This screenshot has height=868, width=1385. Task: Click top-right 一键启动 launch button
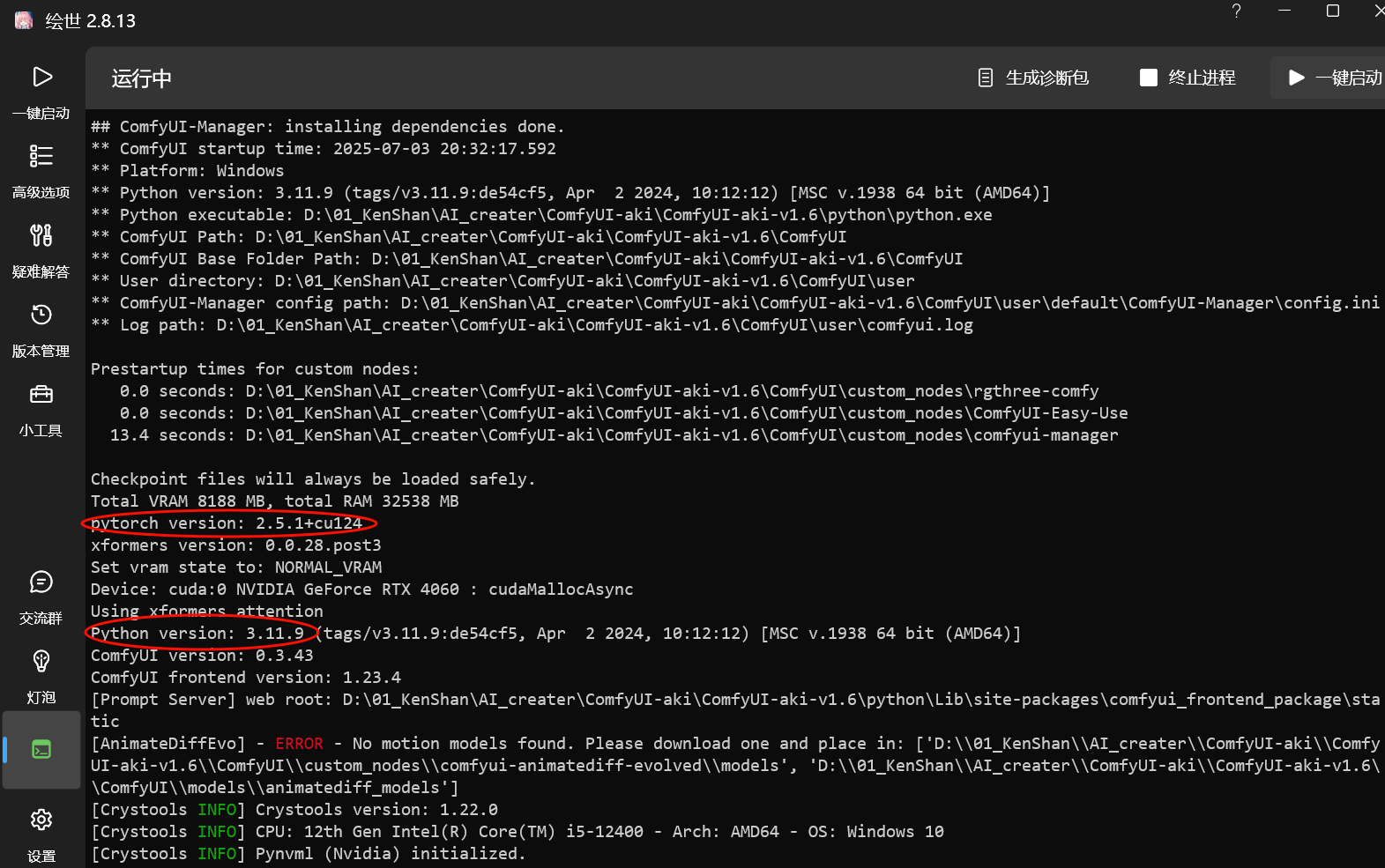(x=1334, y=78)
